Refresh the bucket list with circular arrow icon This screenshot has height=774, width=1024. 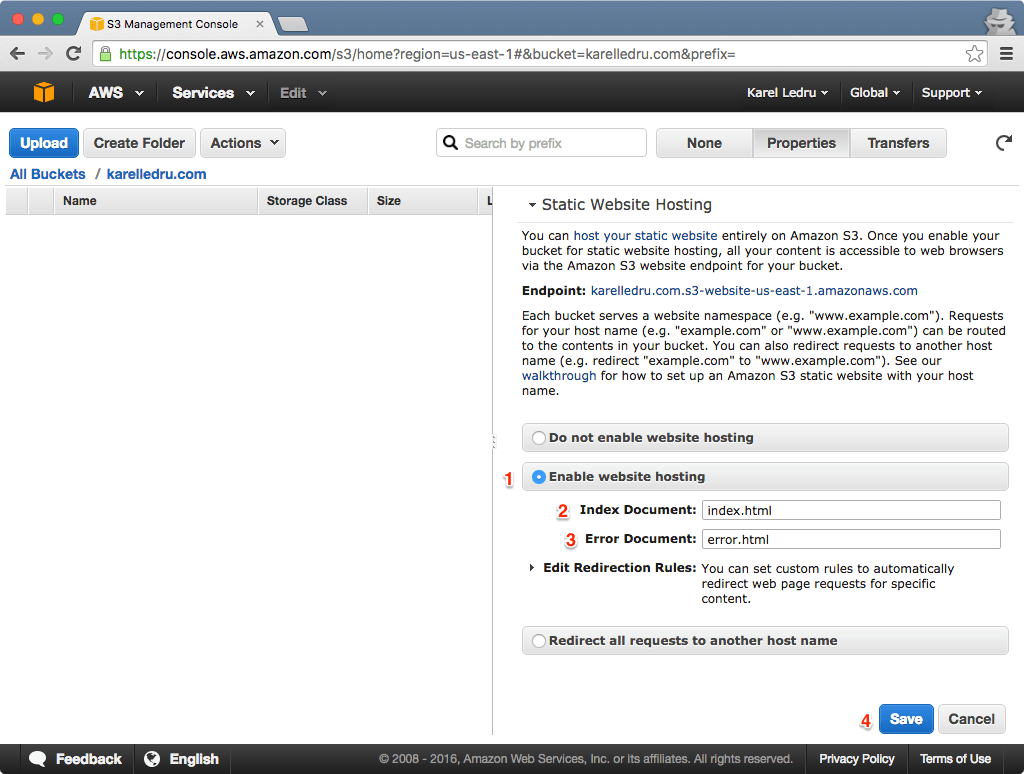tap(1003, 143)
